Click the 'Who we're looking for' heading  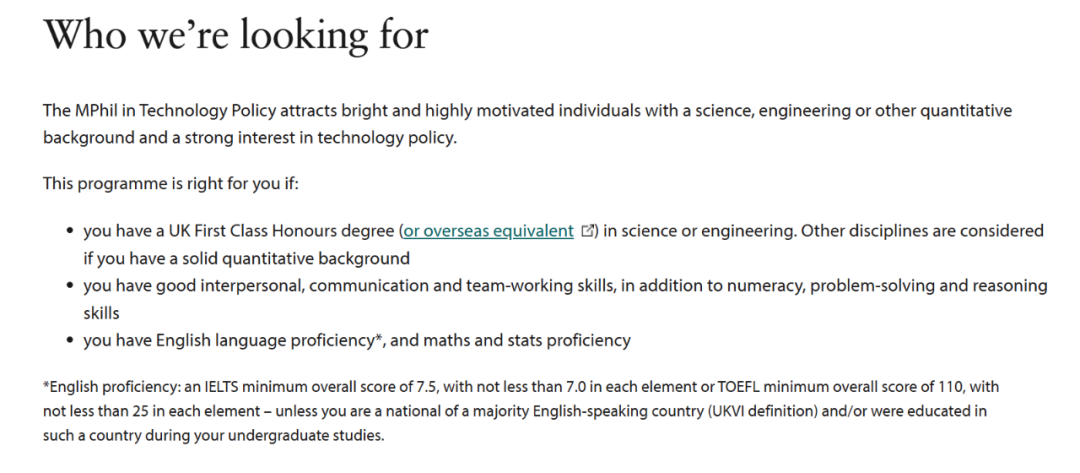point(236,36)
